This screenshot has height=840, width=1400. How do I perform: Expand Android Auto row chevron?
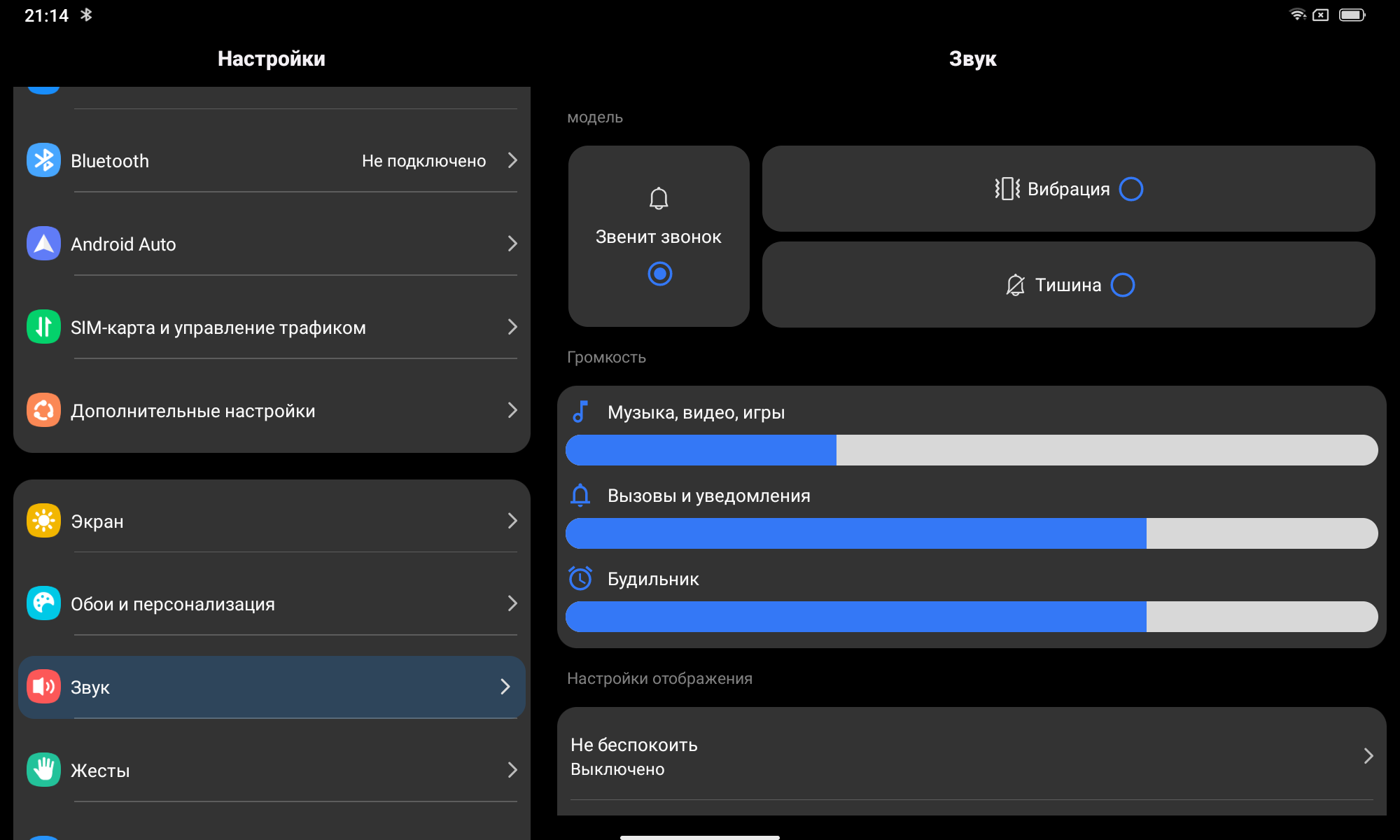click(x=512, y=244)
